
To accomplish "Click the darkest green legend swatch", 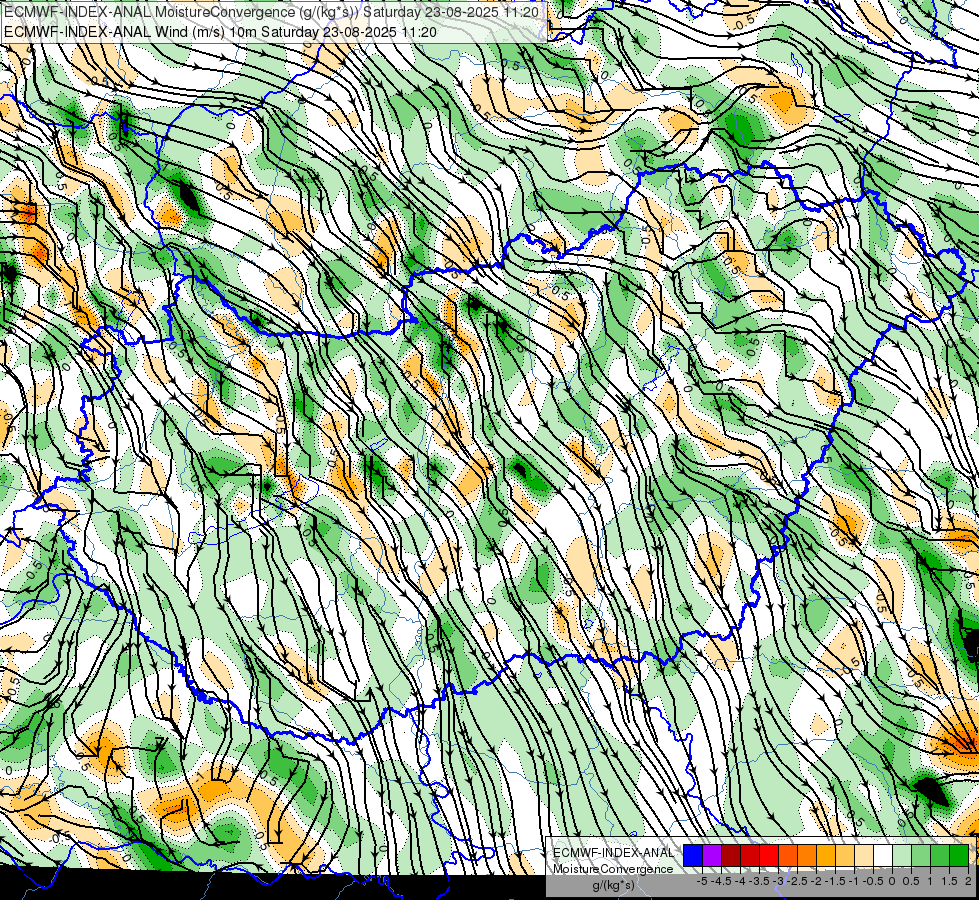I will [959, 855].
